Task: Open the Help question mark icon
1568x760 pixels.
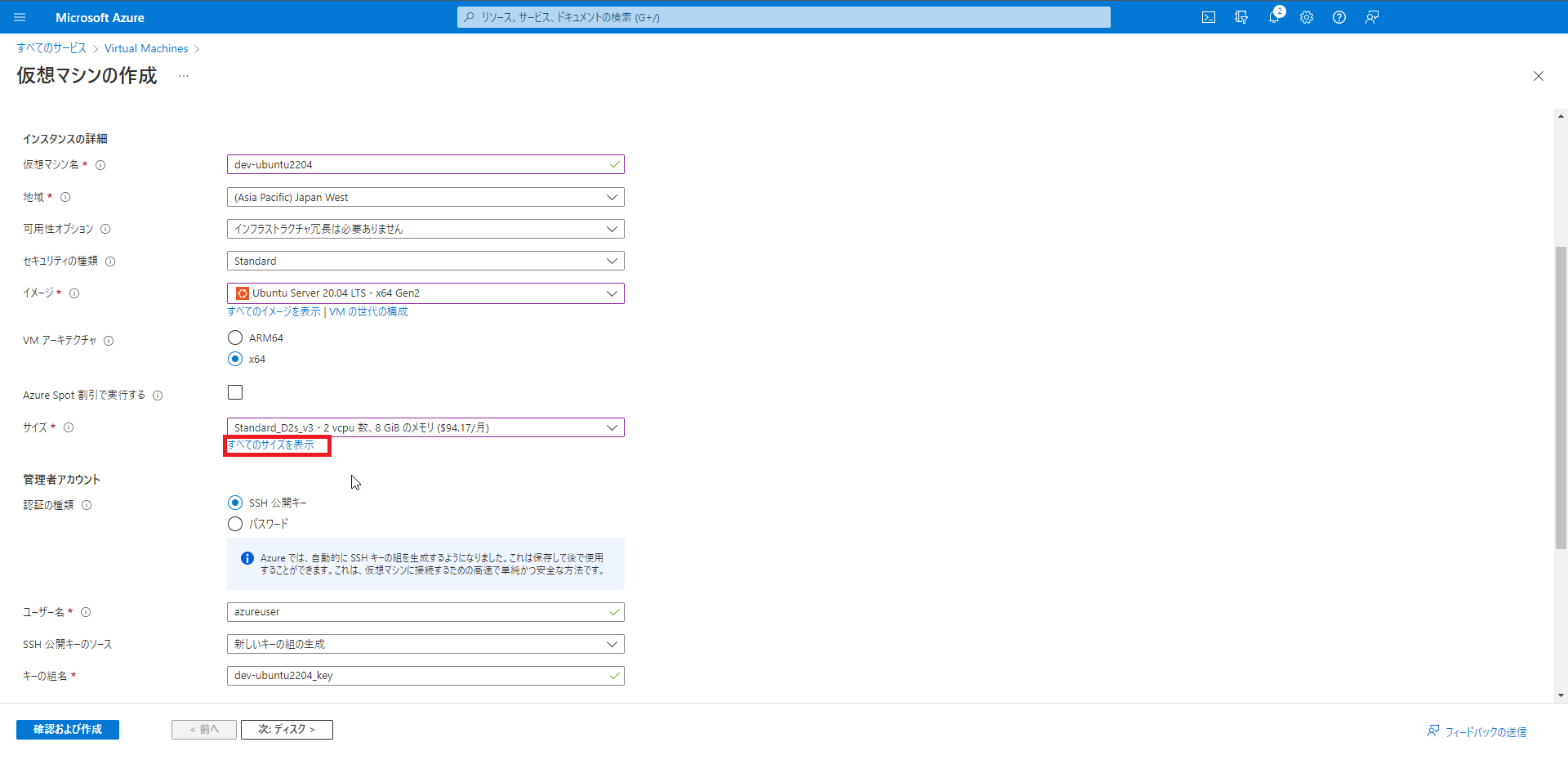Action: [x=1339, y=17]
